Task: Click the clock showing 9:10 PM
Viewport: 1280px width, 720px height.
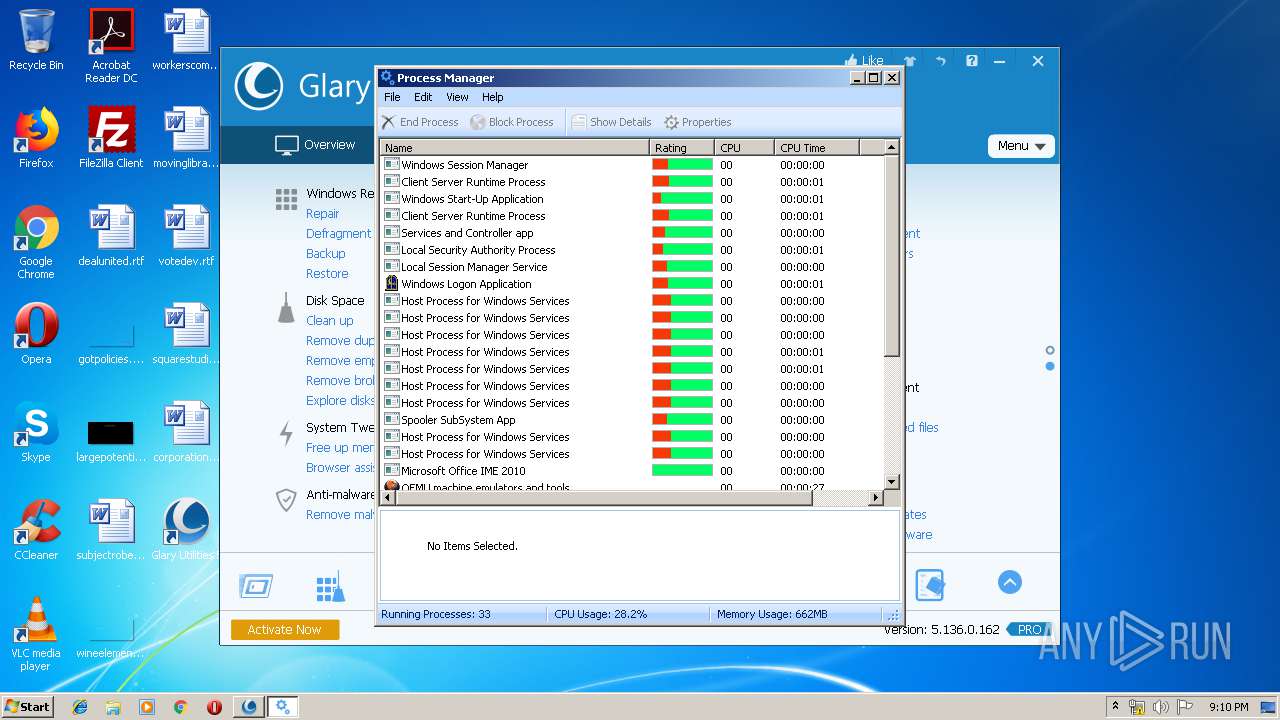Action: pyautogui.click(x=1228, y=707)
